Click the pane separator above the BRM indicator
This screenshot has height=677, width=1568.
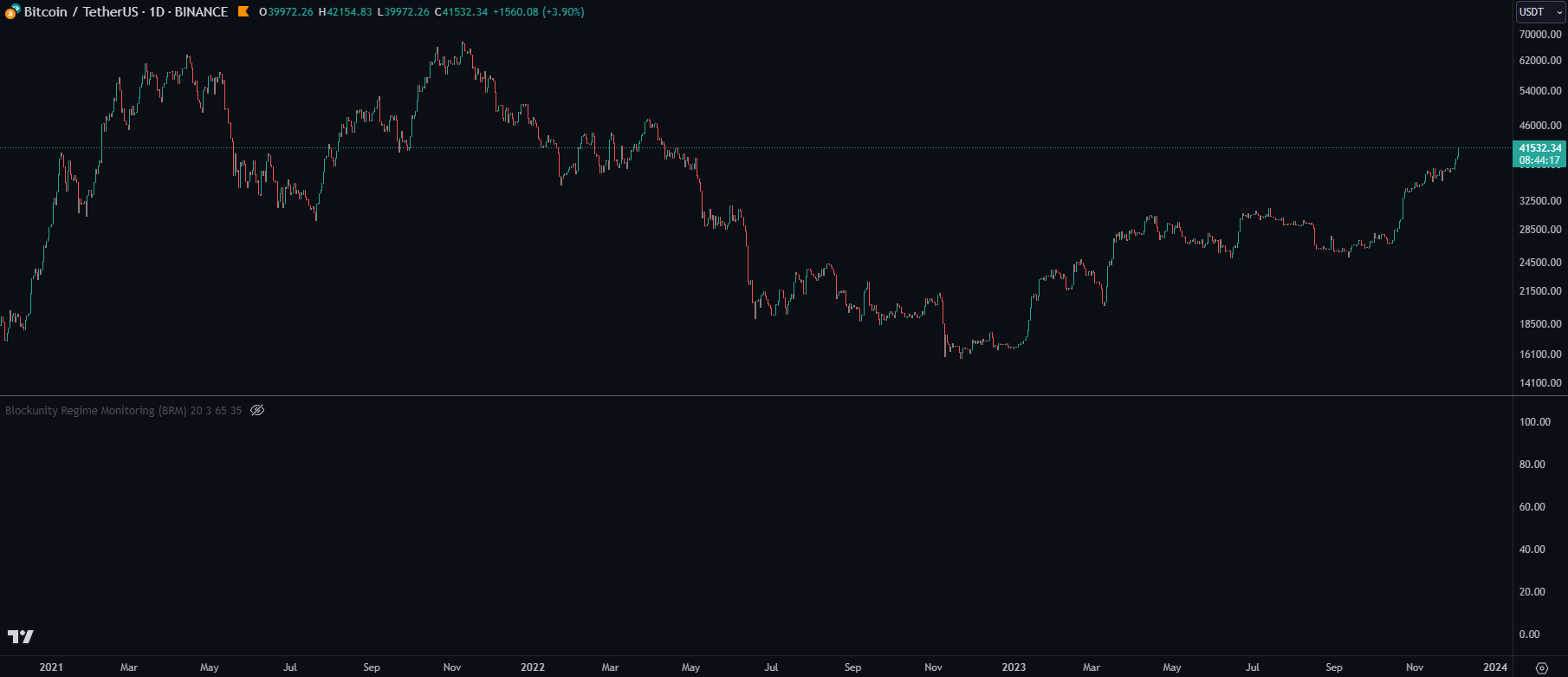[780, 396]
